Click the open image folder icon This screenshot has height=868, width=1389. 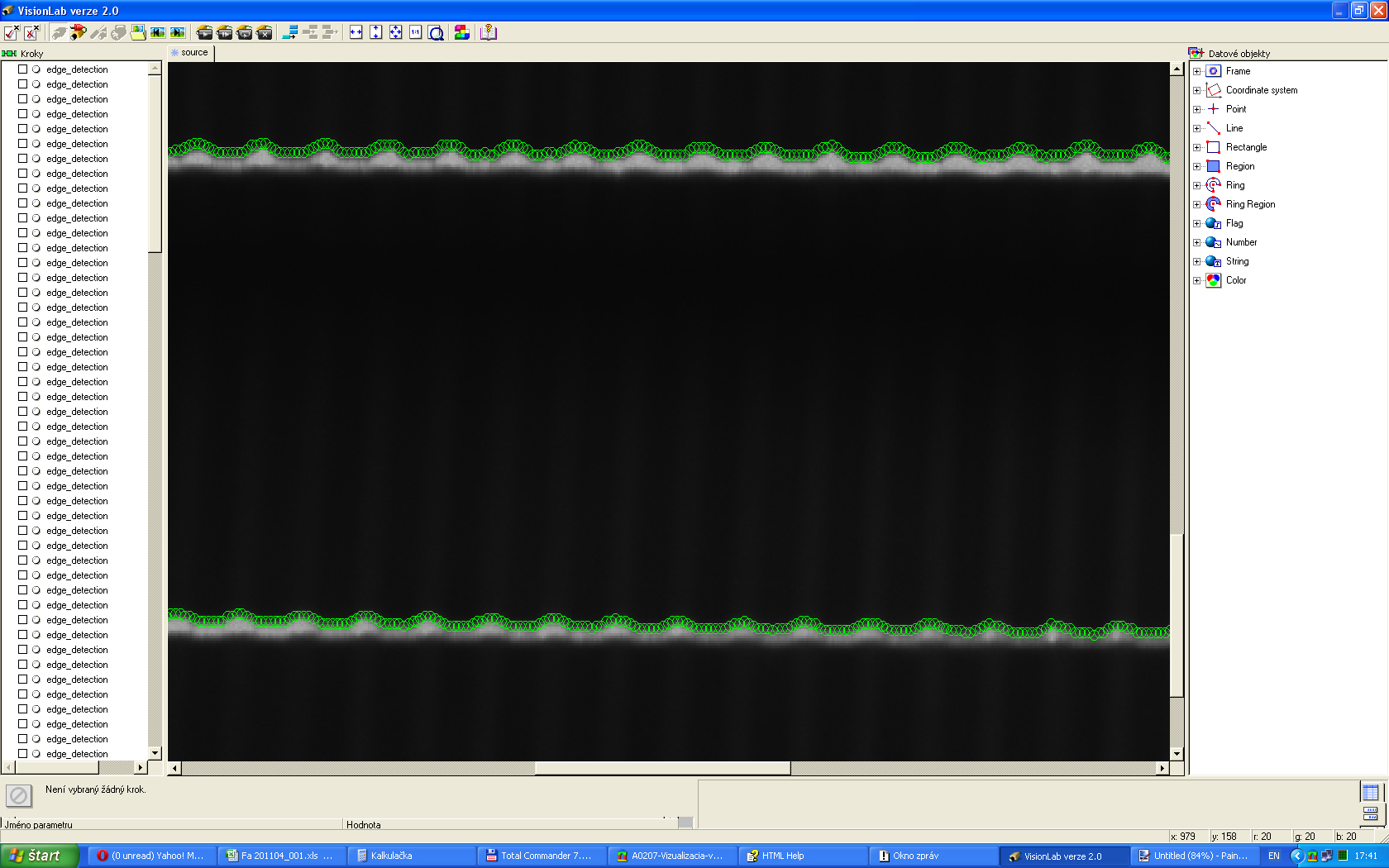pos(138,32)
